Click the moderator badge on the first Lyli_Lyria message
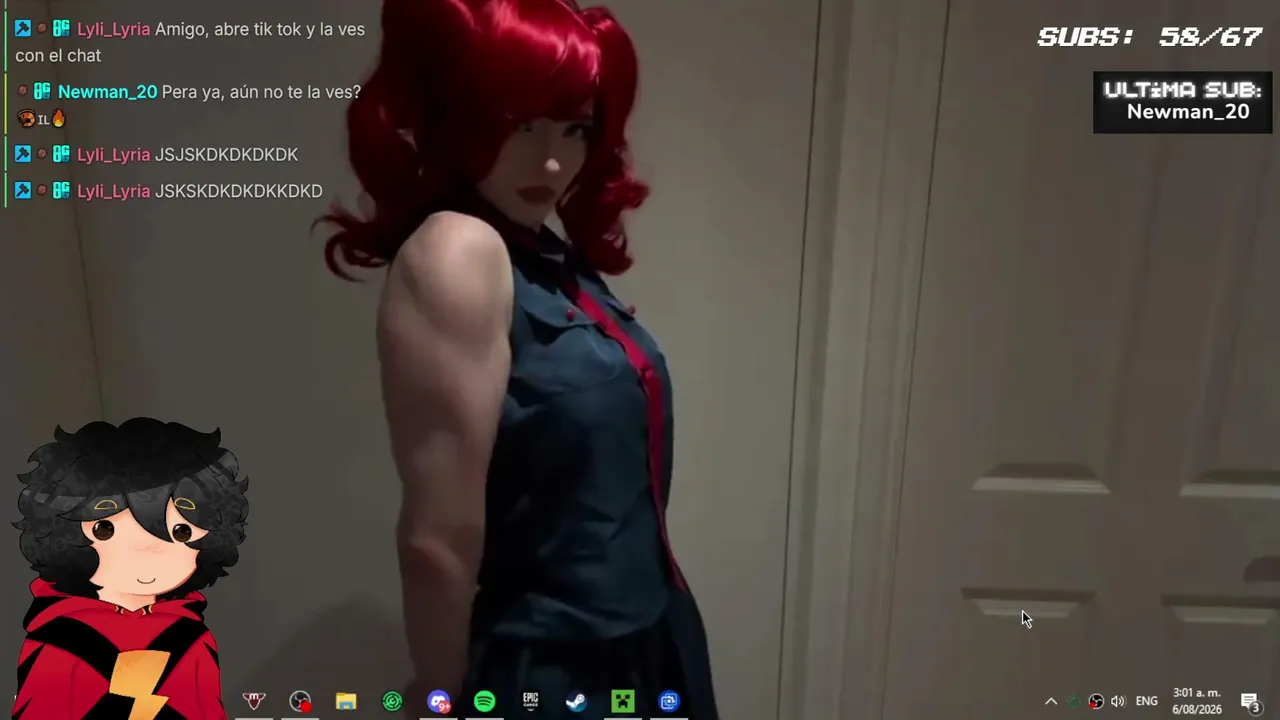 point(23,29)
